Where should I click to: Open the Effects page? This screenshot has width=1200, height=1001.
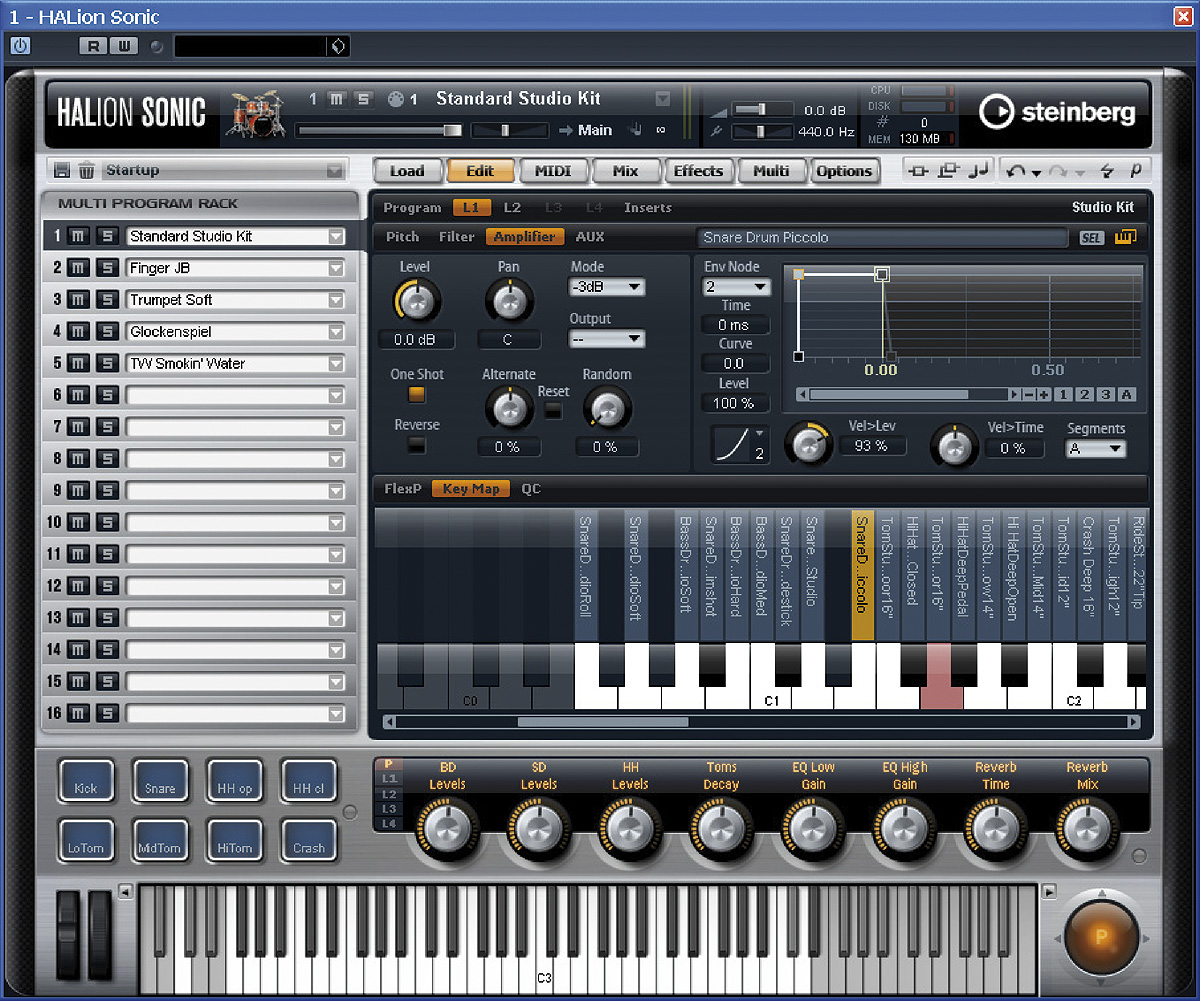pos(698,171)
